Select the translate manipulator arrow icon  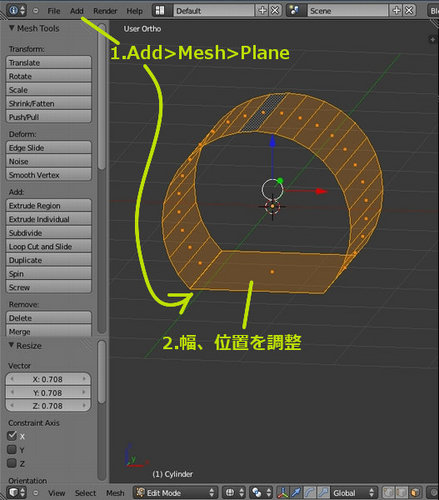(x=296, y=492)
